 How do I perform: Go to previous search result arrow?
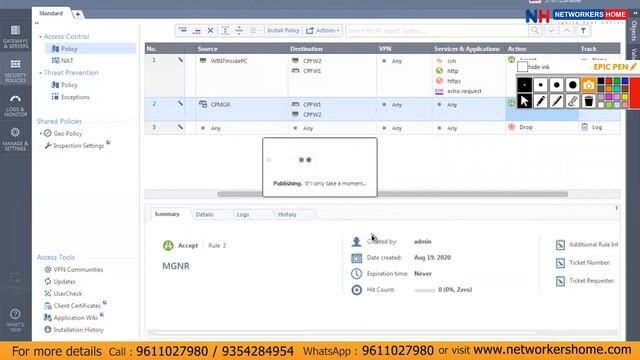pos(567,31)
